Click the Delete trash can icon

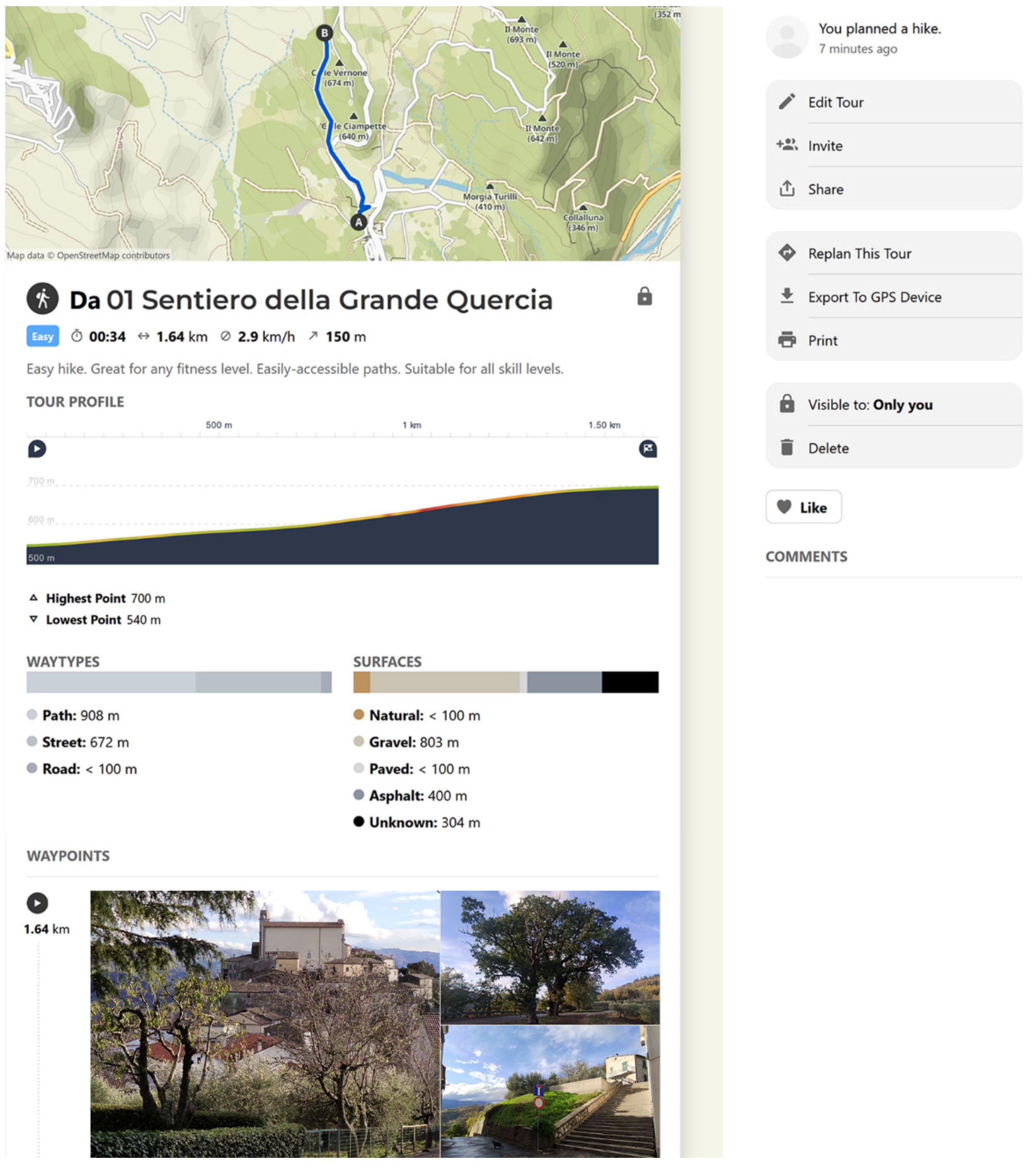coord(787,447)
